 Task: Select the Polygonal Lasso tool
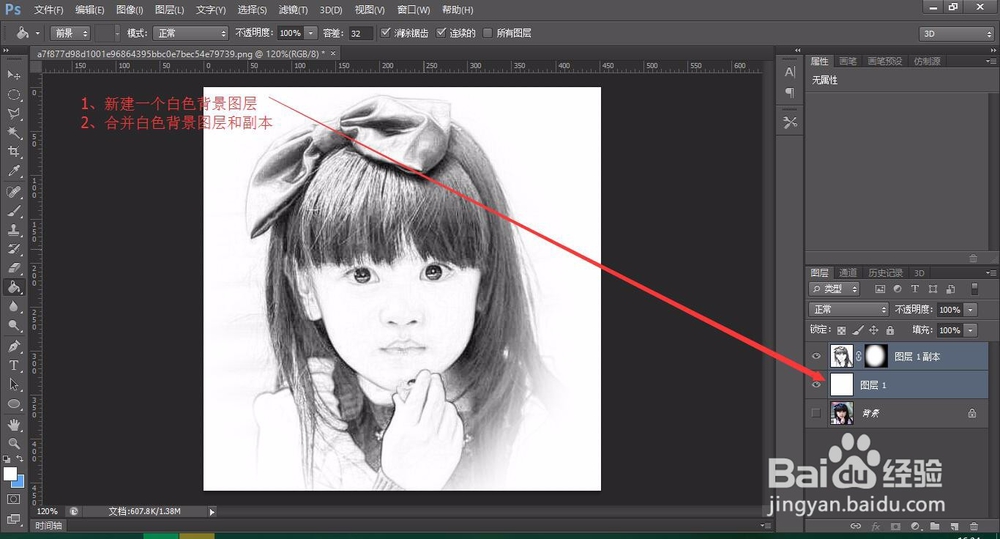tap(13, 114)
